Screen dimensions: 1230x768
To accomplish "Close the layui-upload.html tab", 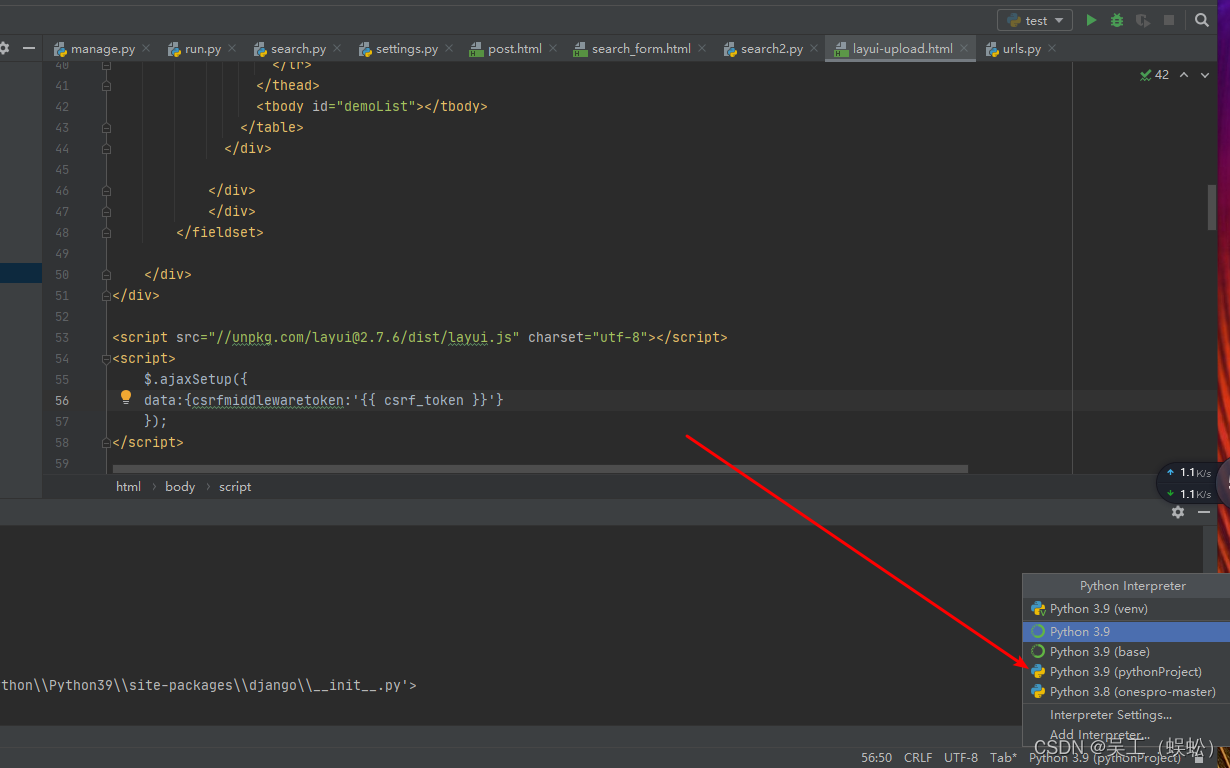I will (x=964, y=47).
